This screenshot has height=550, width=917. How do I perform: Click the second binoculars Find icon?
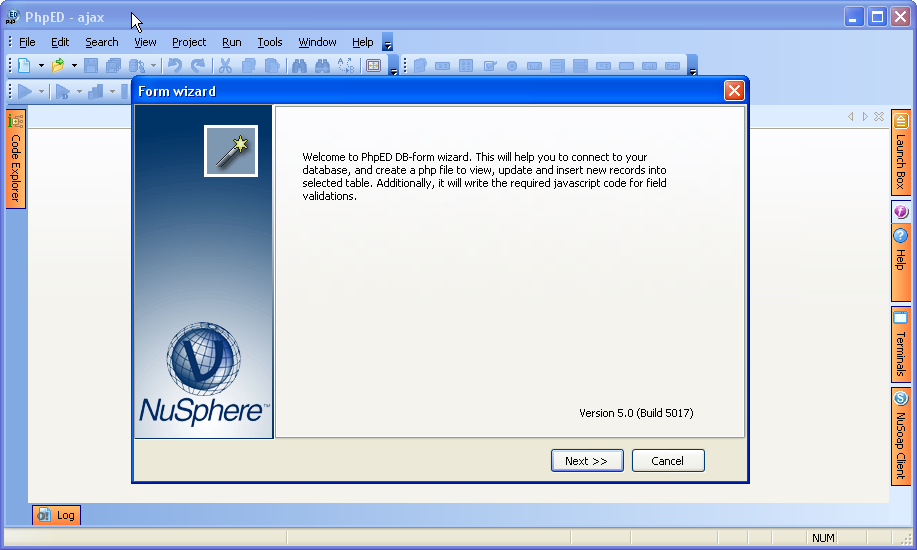click(x=322, y=66)
